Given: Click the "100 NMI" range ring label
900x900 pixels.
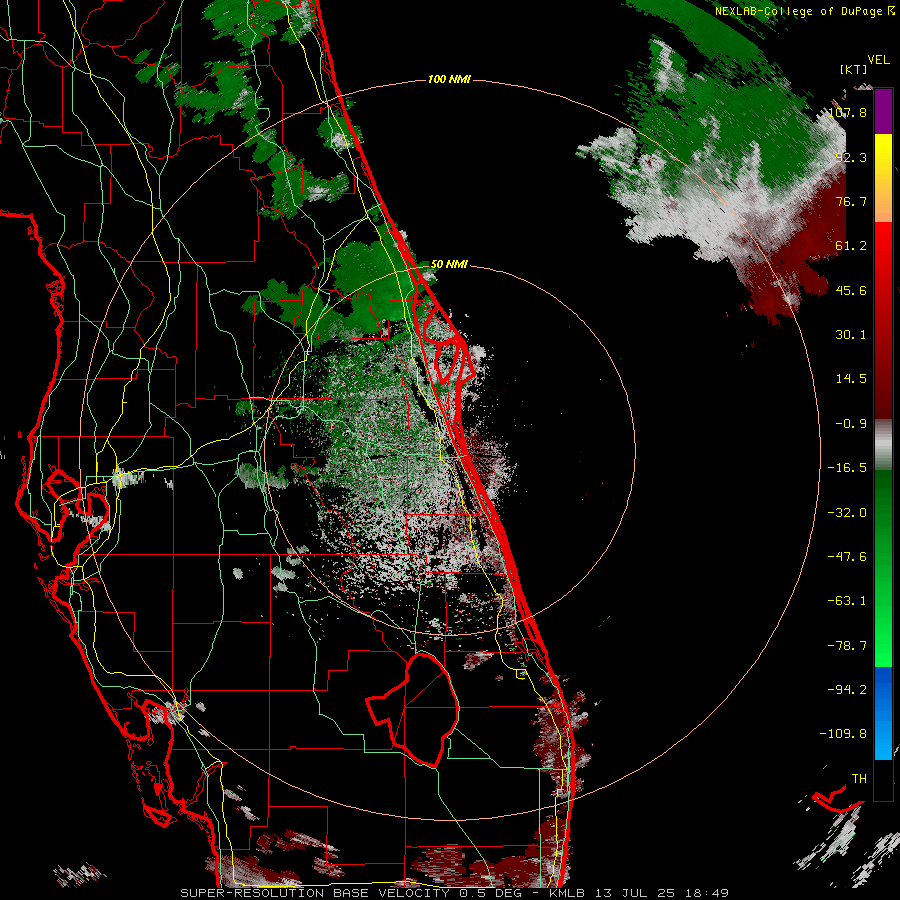Looking at the screenshot, I should [x=449, y=79].
